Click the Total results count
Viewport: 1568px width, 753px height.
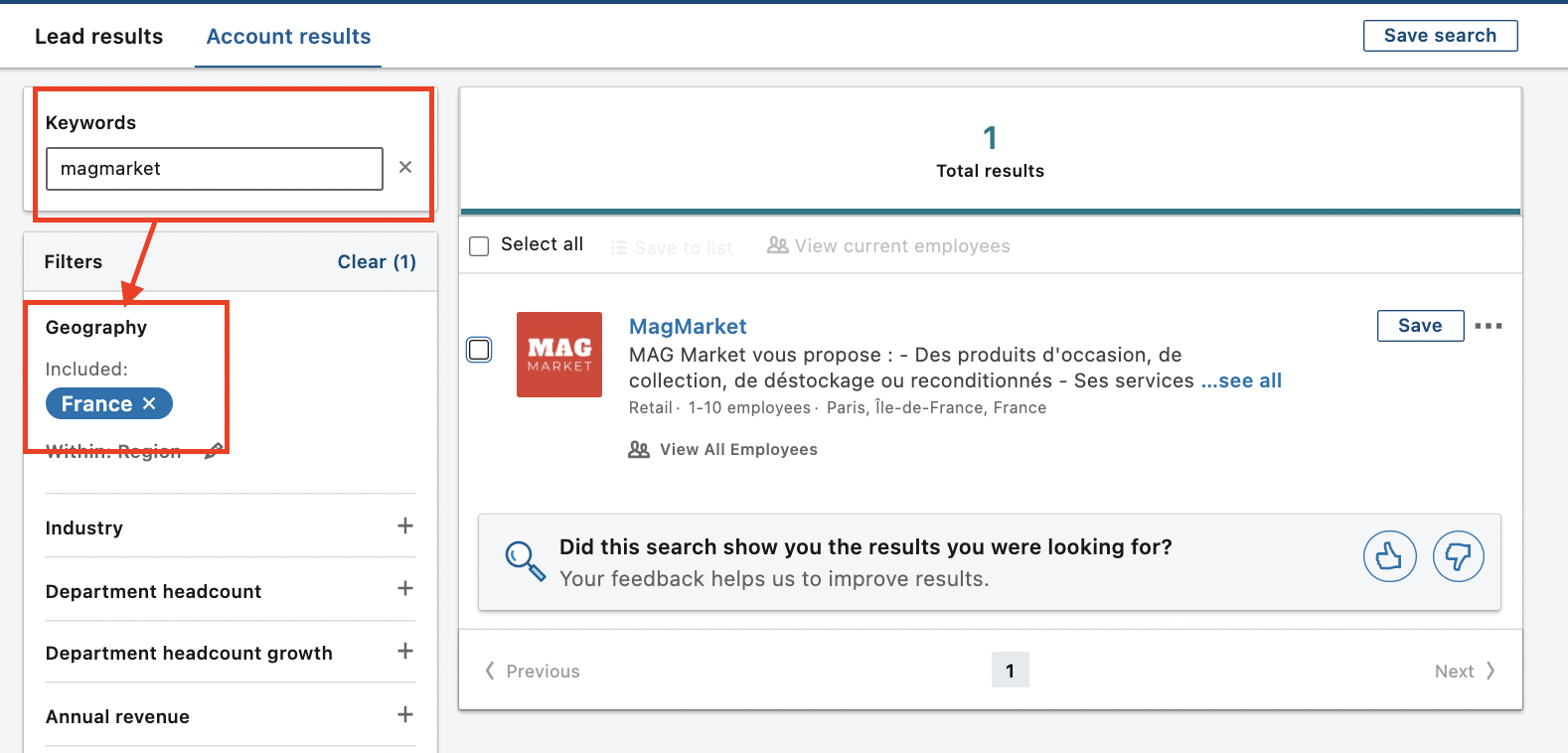point(990,138)
